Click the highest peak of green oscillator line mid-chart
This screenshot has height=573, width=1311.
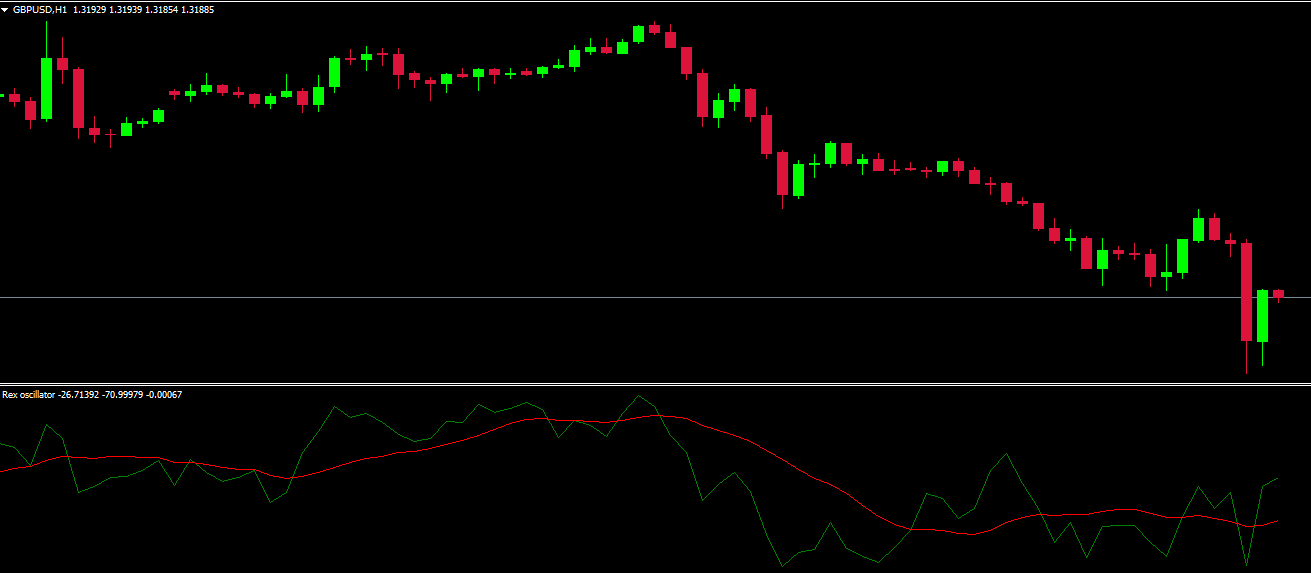[x=638, y=395]
